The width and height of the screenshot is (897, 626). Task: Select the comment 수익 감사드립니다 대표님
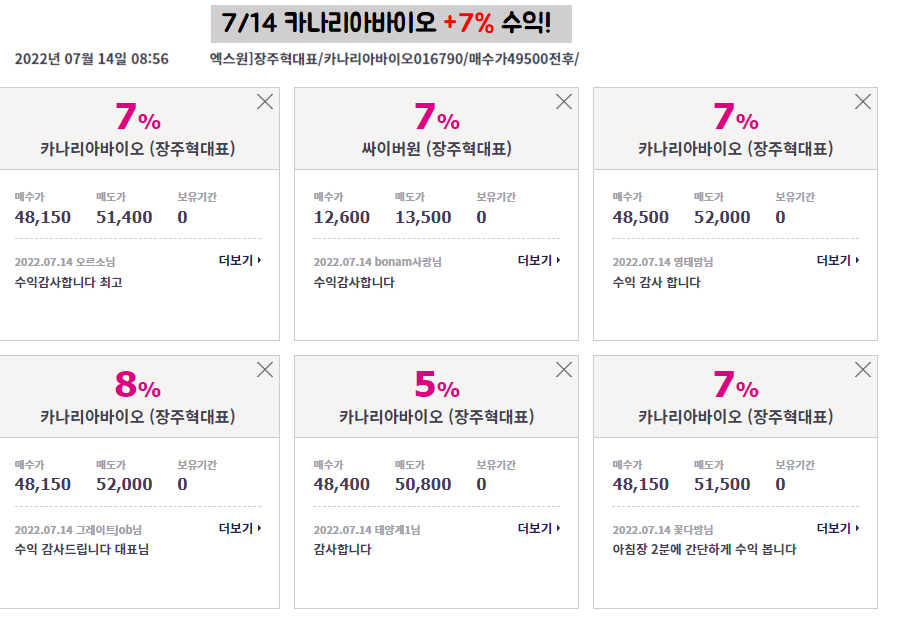coord(82,549)
